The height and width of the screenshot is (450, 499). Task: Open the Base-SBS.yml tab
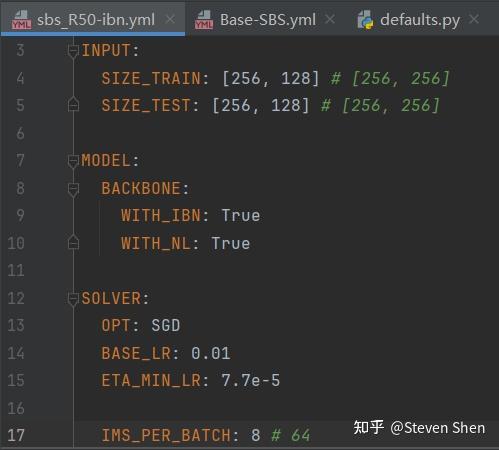pos(268,20)
